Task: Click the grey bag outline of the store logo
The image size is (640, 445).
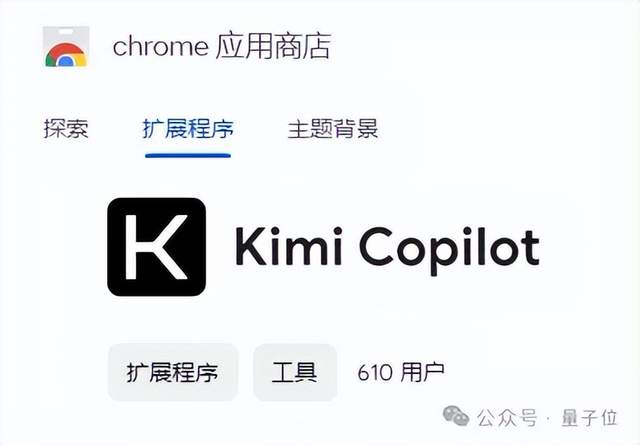Action: click(x=66, y=46)
